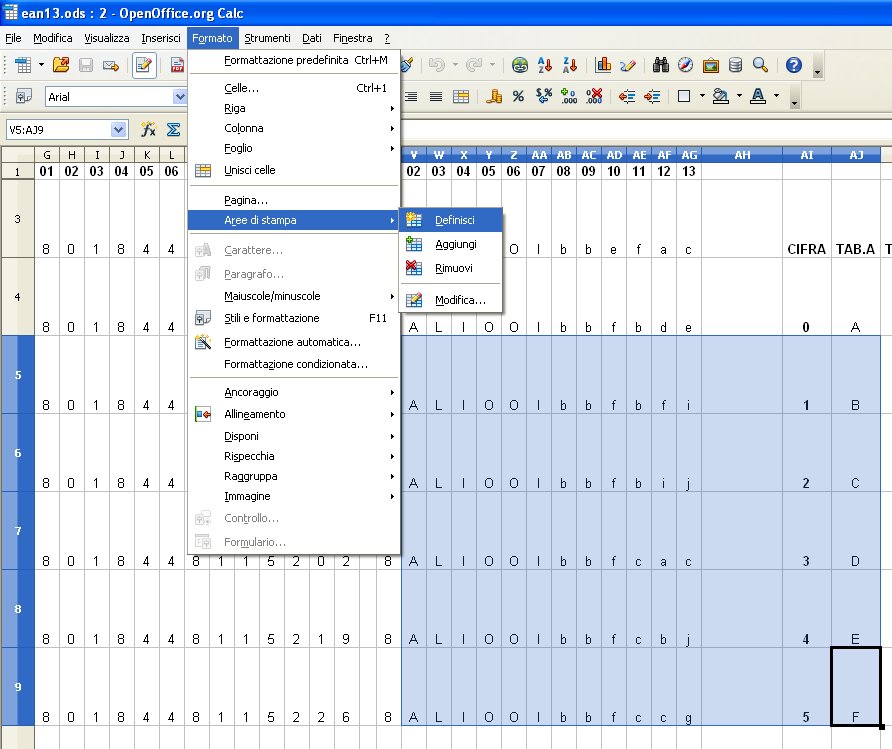Click the send document as e-mail icon
The image size is (892, 749).
[x=111, y=65]
